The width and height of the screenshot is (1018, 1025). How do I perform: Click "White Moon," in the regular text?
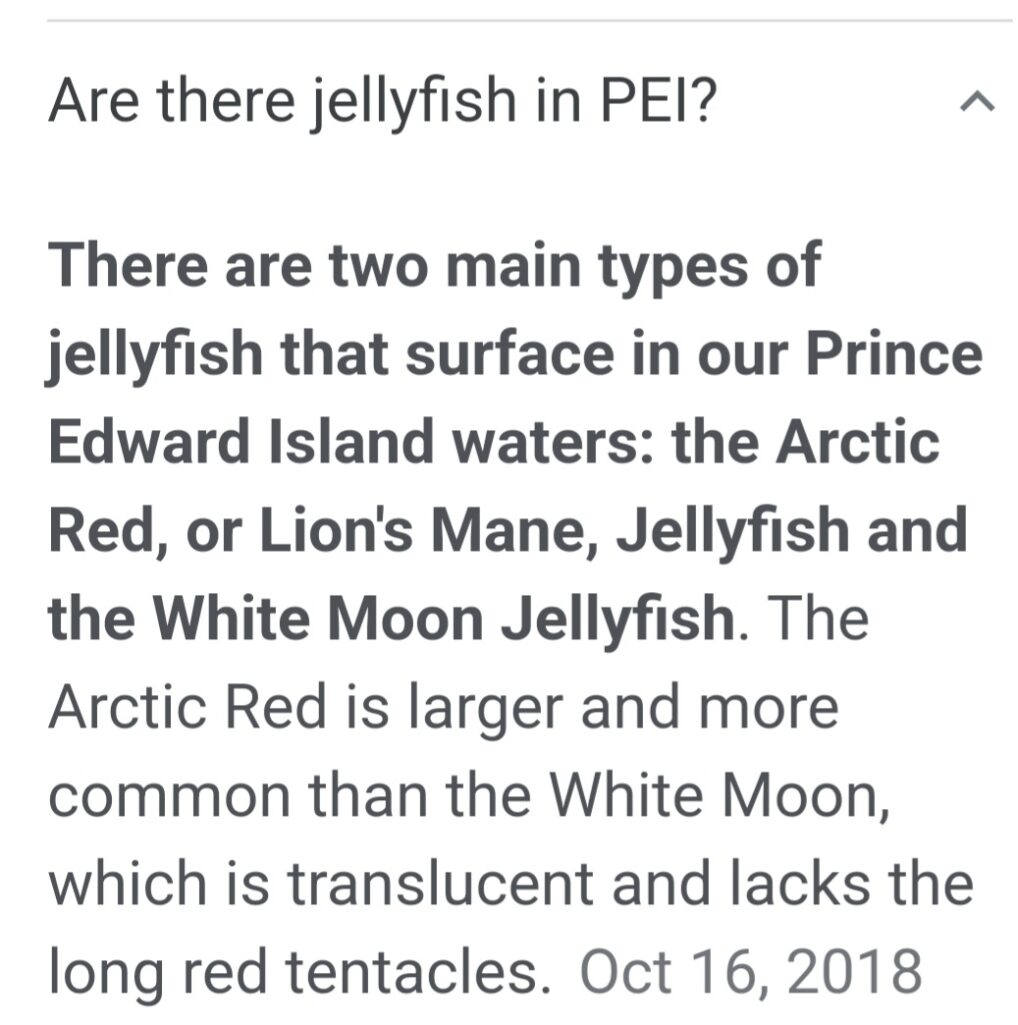[719, 796]
